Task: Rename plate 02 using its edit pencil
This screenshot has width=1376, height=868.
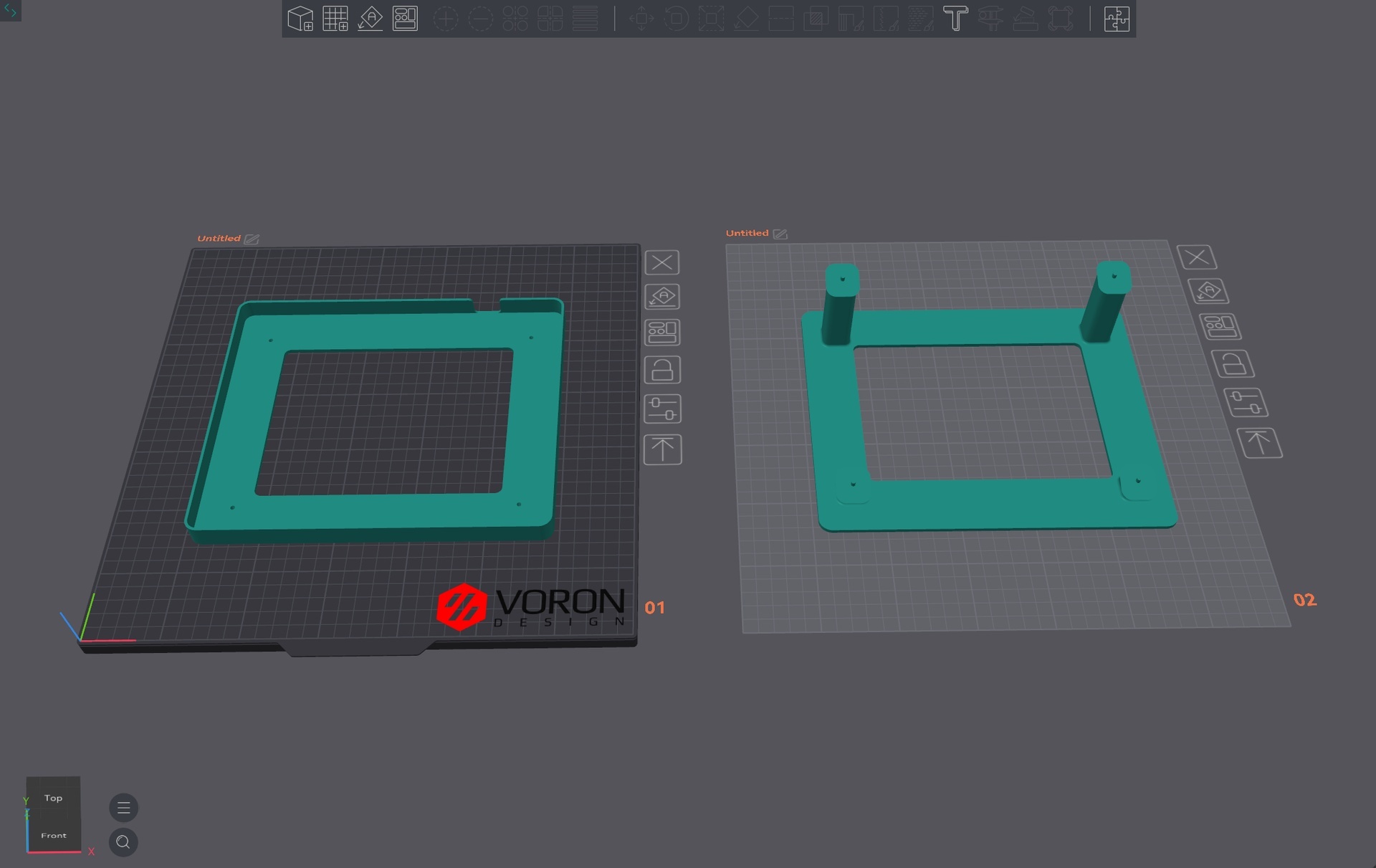Action: tap(780, 233)
